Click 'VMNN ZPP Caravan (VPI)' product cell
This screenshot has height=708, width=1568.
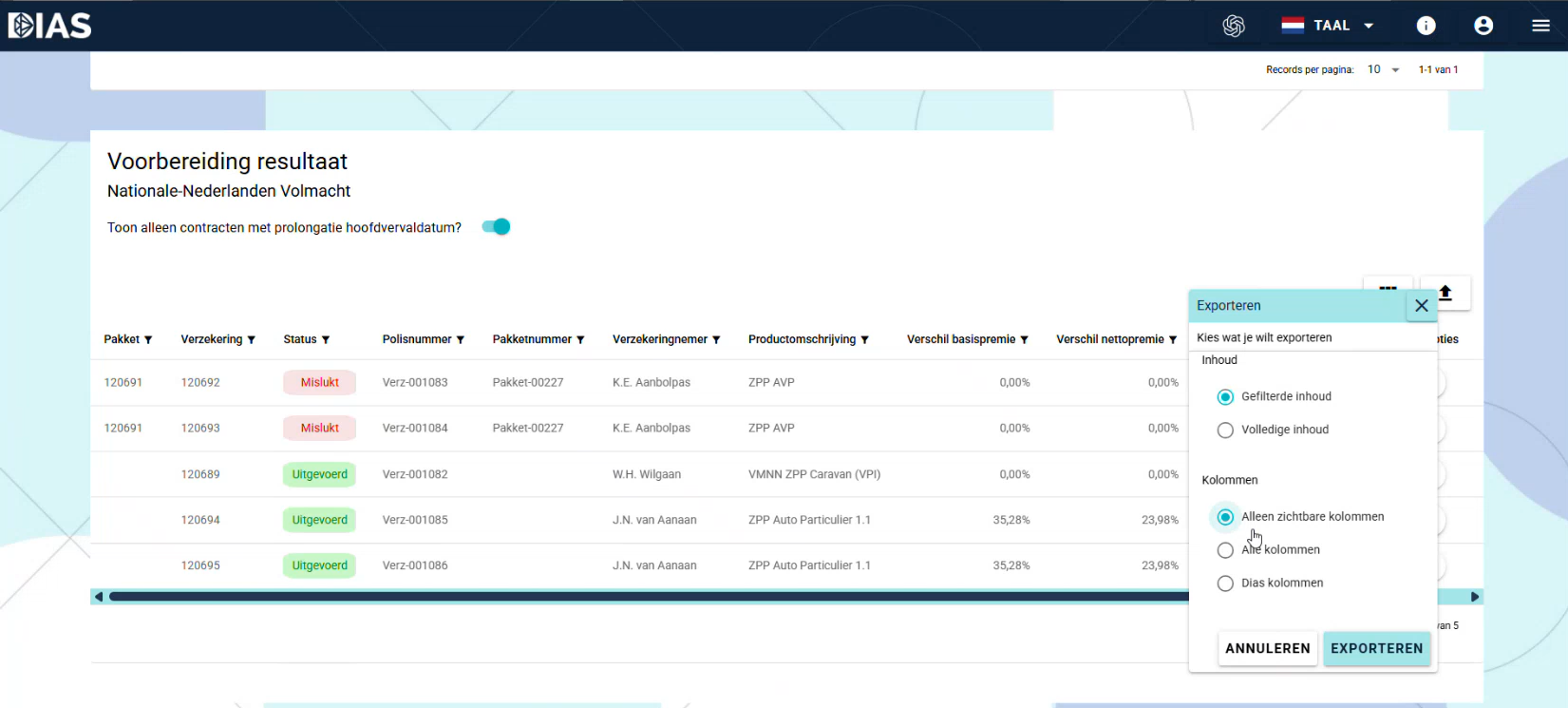tap(814, 474)
